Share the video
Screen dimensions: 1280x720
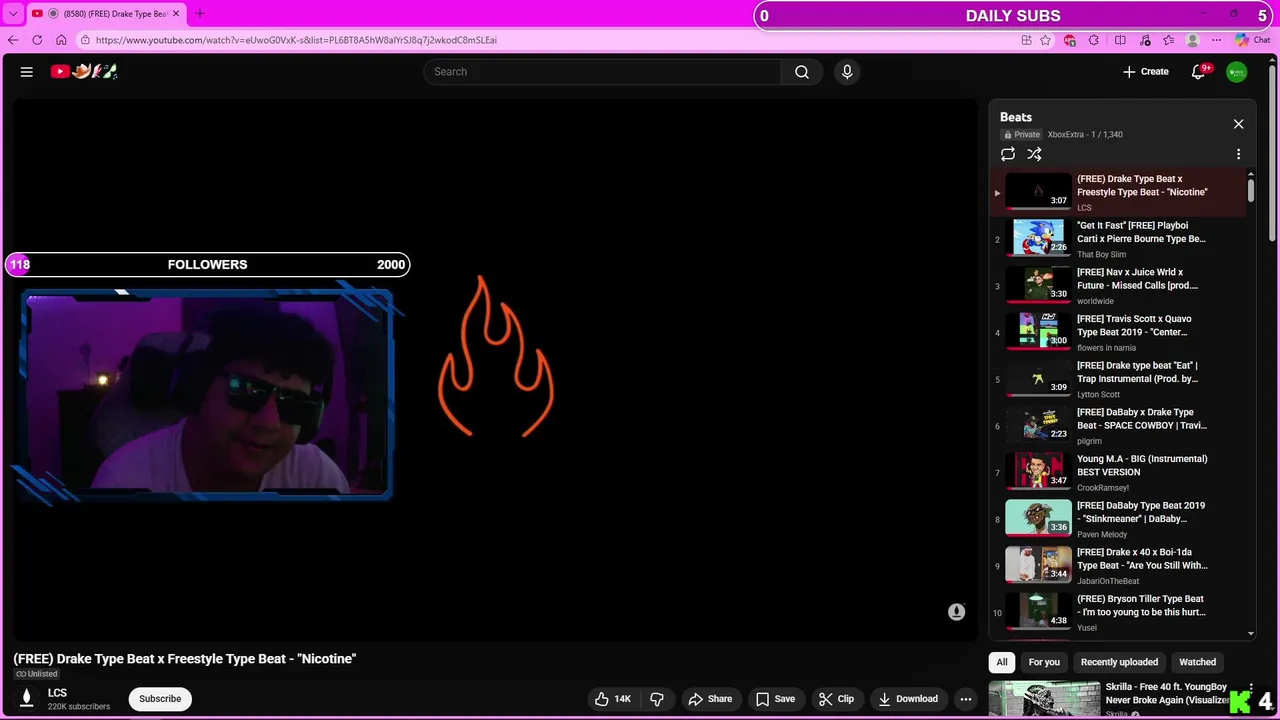709,699
